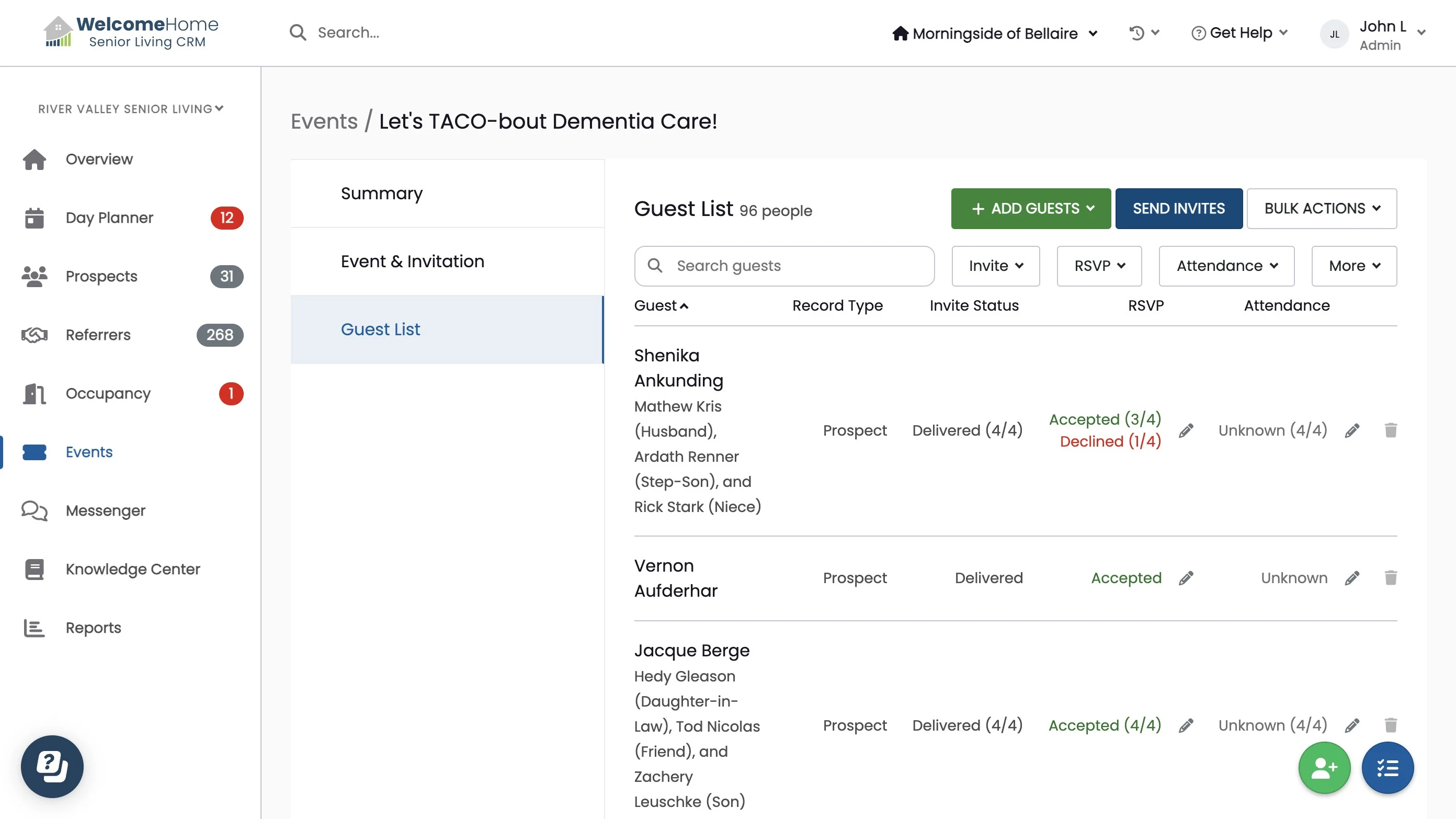Open the blue task checklist floating button
Viewport: 1456px width, 819px height.
pyautogui.click(x=1387, y=768)
